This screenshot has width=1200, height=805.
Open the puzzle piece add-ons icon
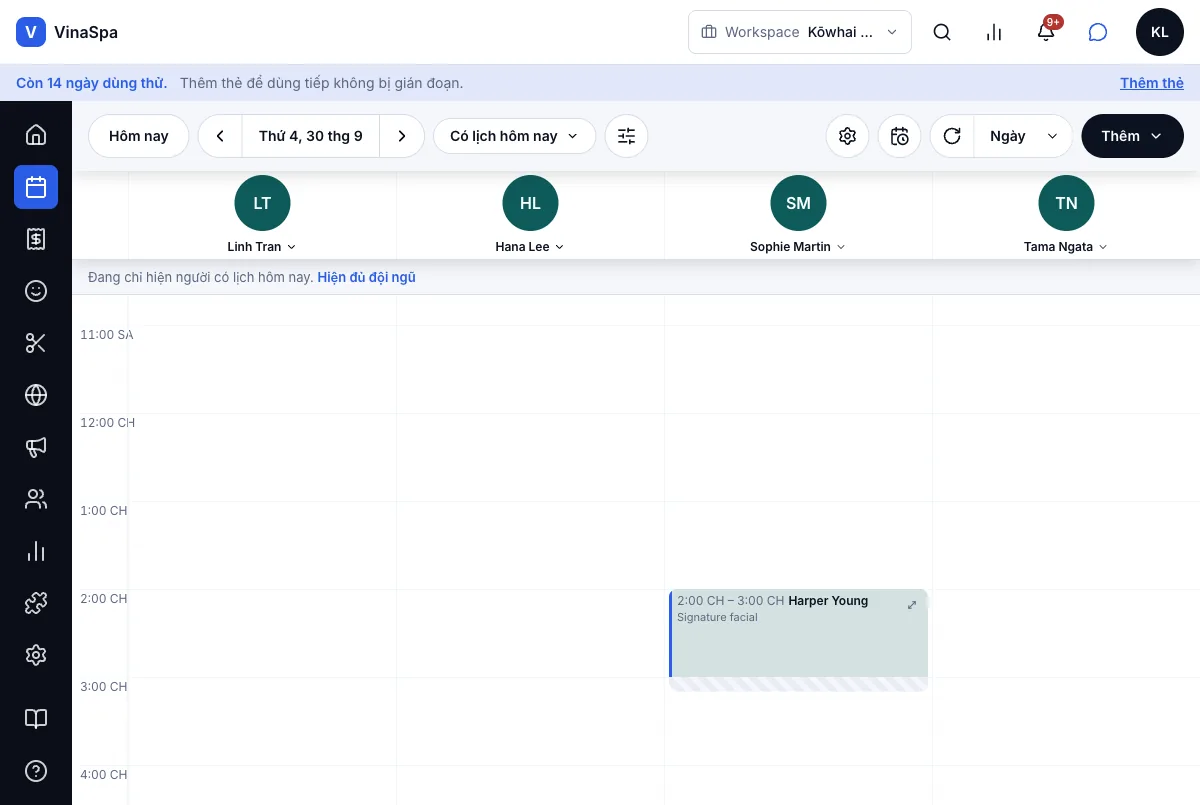[x=36, y=603]
